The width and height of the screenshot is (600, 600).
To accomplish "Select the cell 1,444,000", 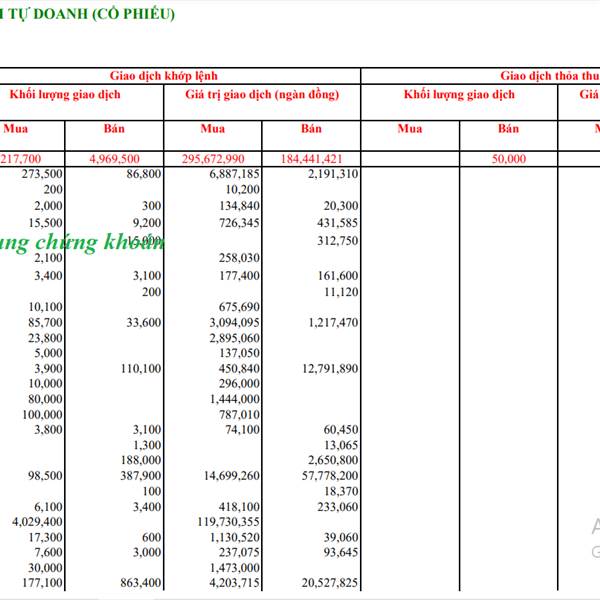I will click(234, 399).
